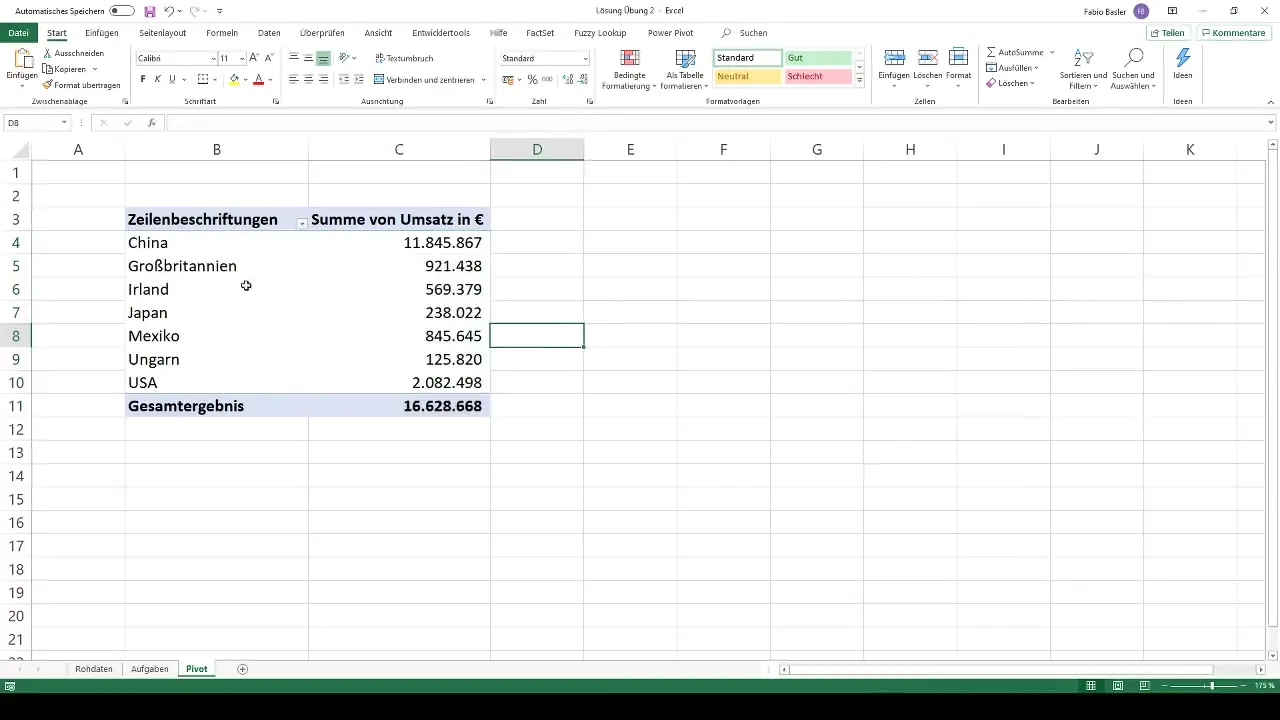
Task: Click the Teilen button
Action: point(1167,33)
